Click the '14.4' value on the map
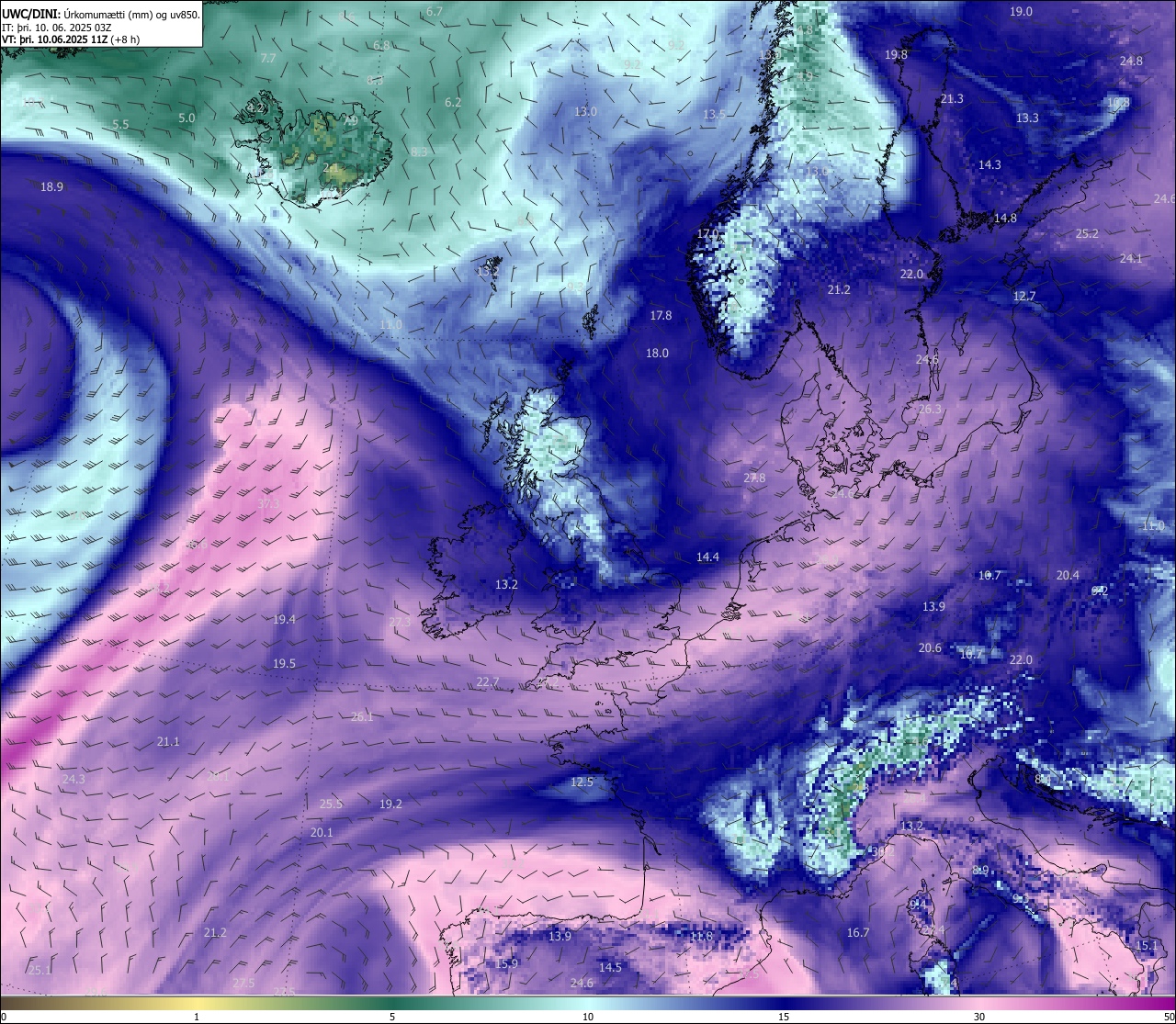 click(x=707, y=557)
